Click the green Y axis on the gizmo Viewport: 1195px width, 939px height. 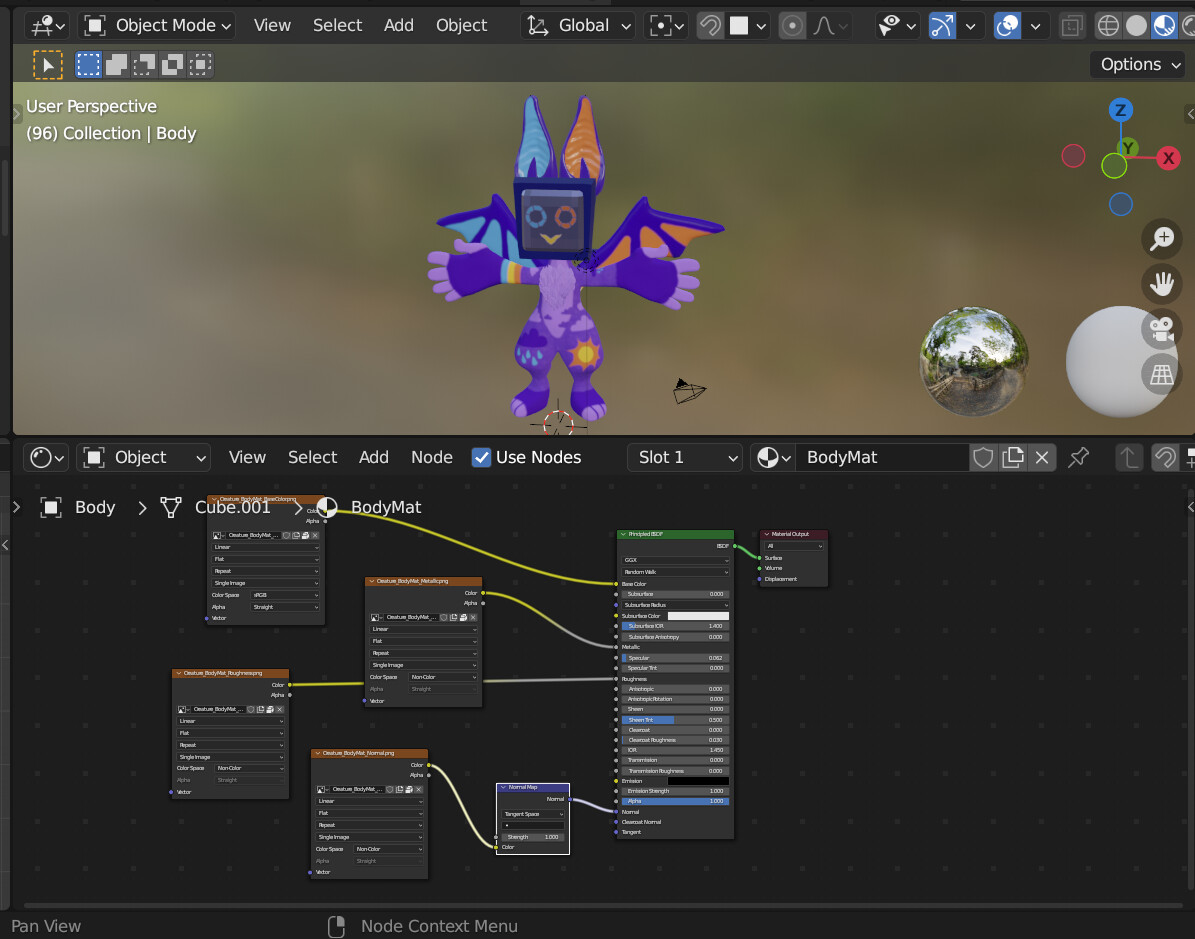pyautogui.click(x=1128, y=147)
